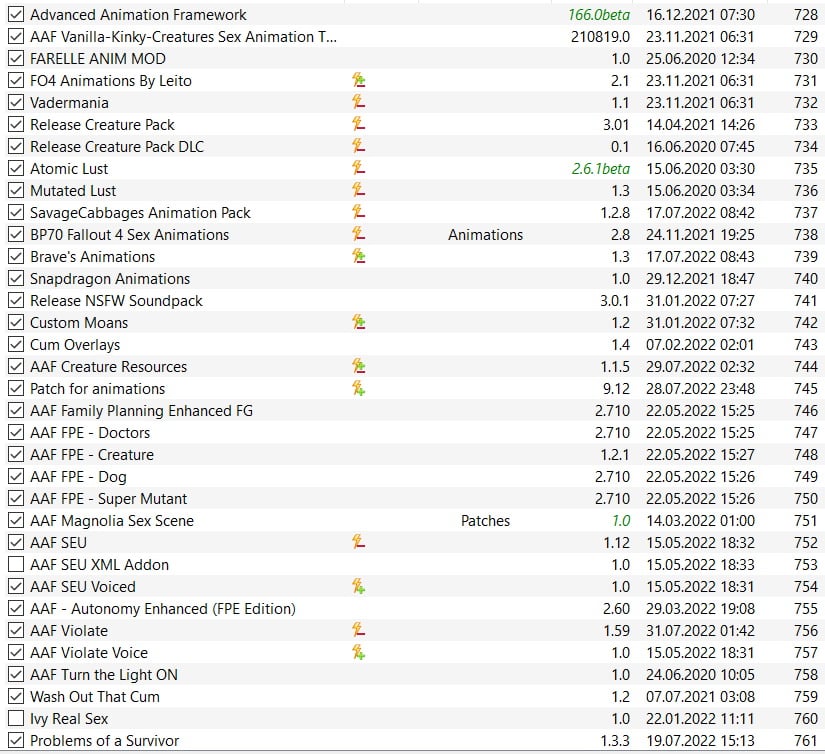Image resolution: width=825 pixels, height=754 pixels.
Task: Click version 2.6.1beta for Atomic Lust
Action: click(600, 168)
